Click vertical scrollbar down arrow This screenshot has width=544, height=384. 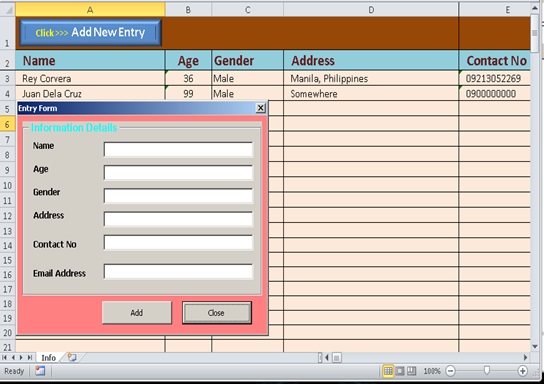pos(535,347)
